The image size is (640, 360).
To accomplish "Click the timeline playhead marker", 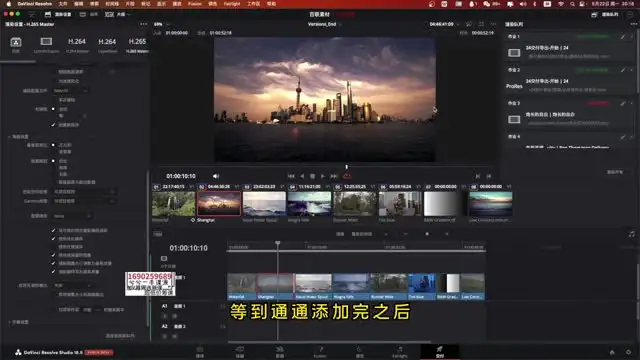I will 278,243.
